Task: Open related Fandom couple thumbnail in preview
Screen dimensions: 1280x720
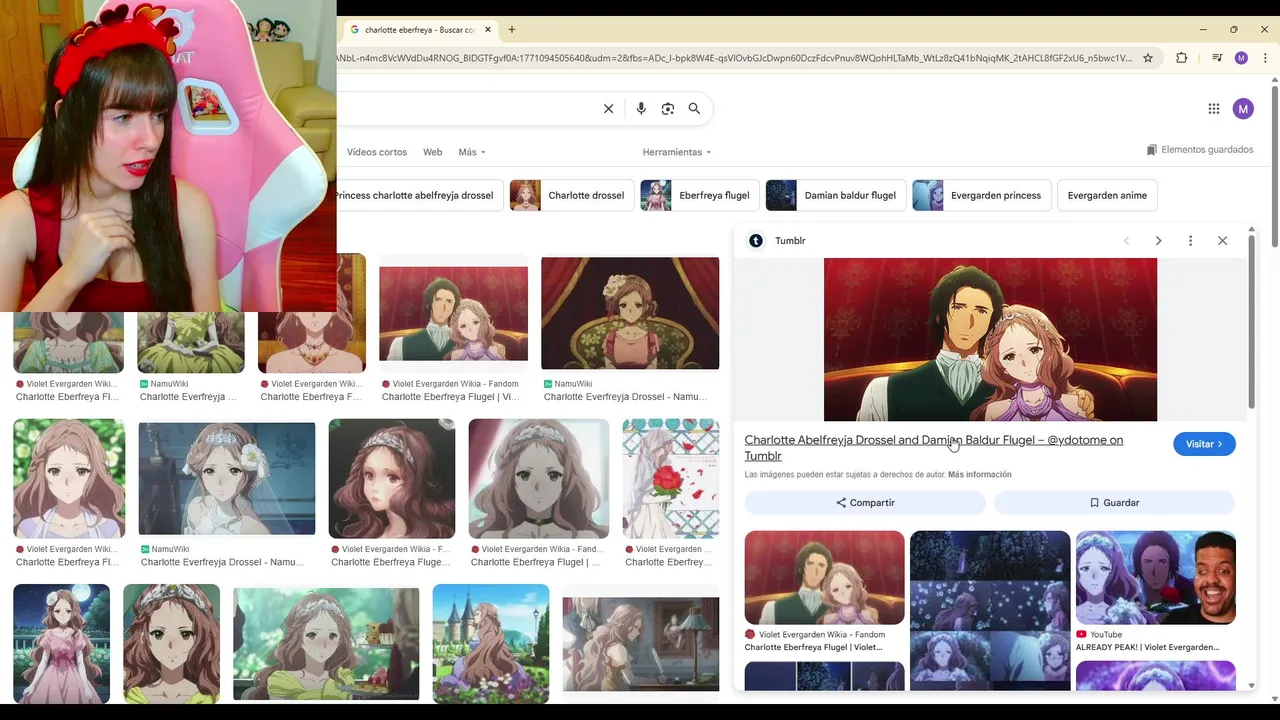Action: click(824, 578)
